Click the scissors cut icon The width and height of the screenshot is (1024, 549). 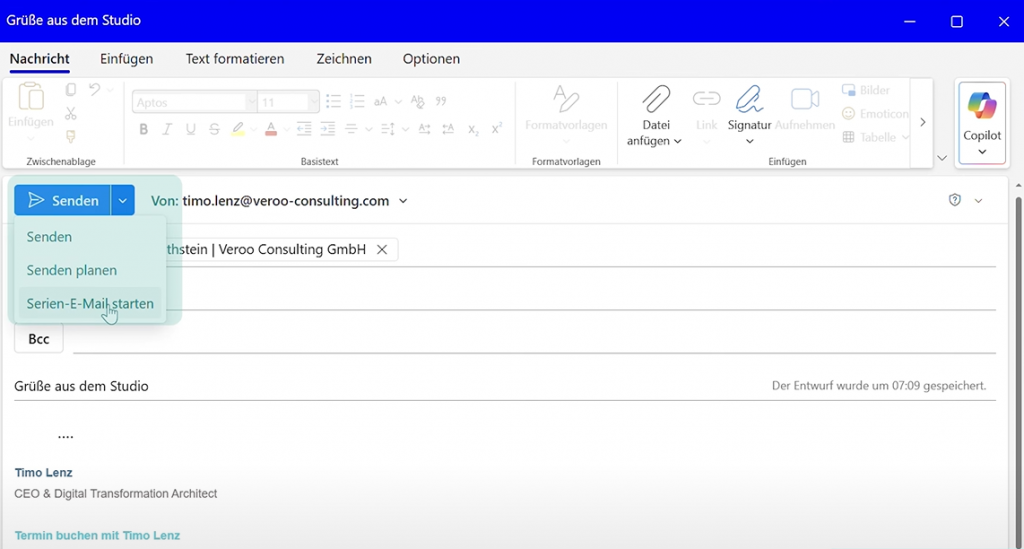pyautogui.click(x=71, y=114)
